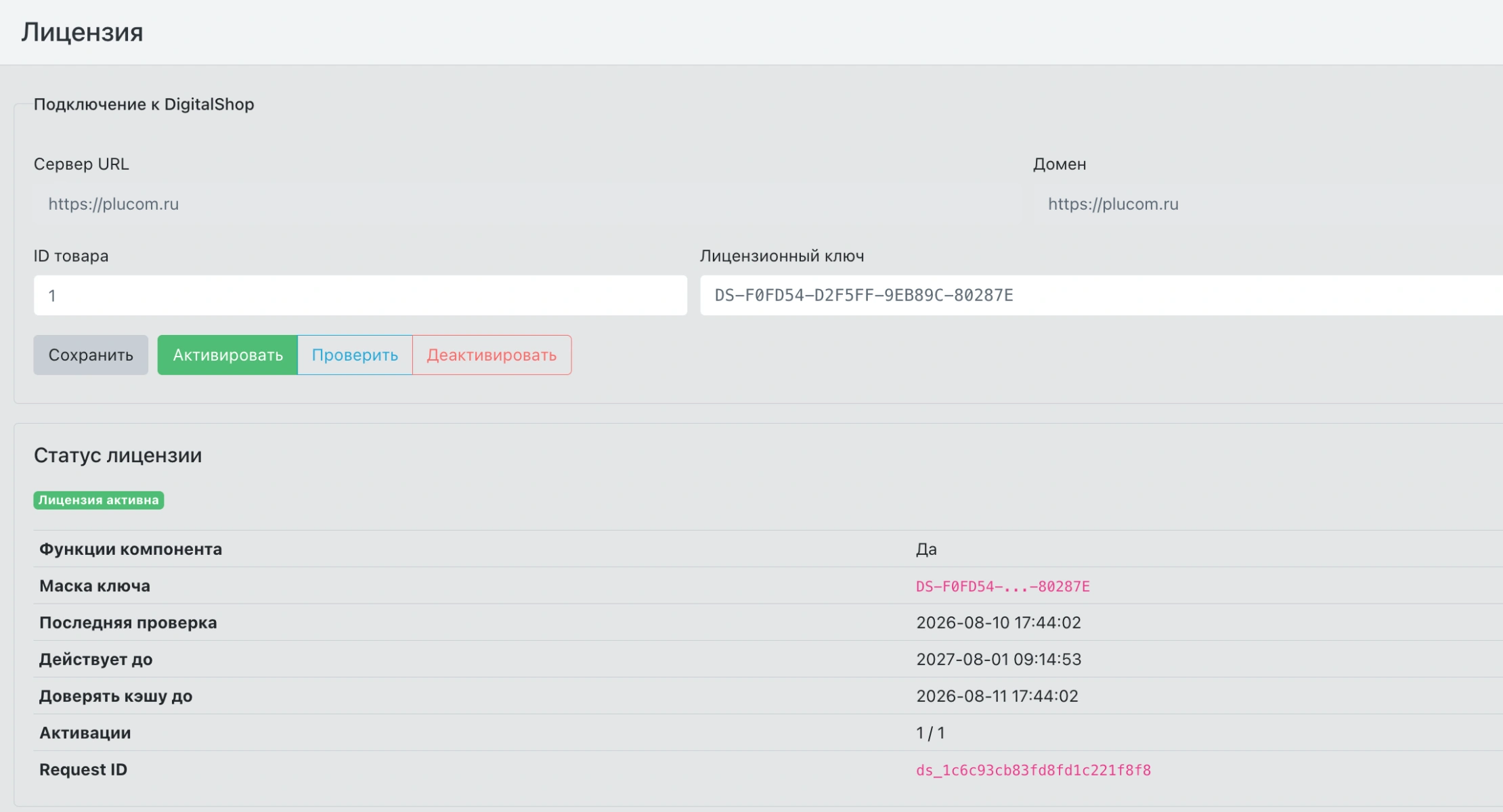The image size is (1503, 812).
Task: Click key mask DS-F0FD54-...-80287E
Action: (1003, 586)
